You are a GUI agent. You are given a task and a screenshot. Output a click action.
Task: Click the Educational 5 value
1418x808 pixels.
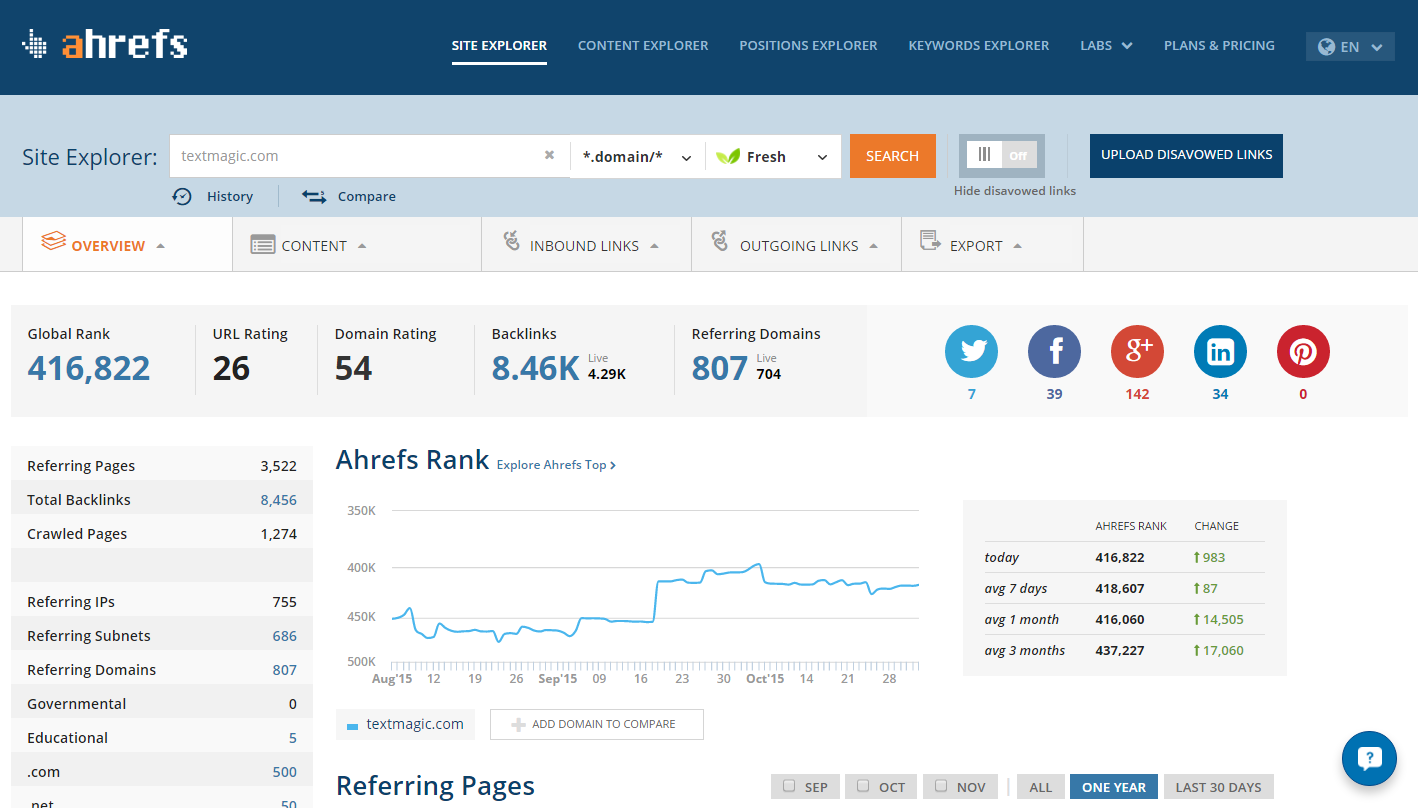tap(293, 738)
